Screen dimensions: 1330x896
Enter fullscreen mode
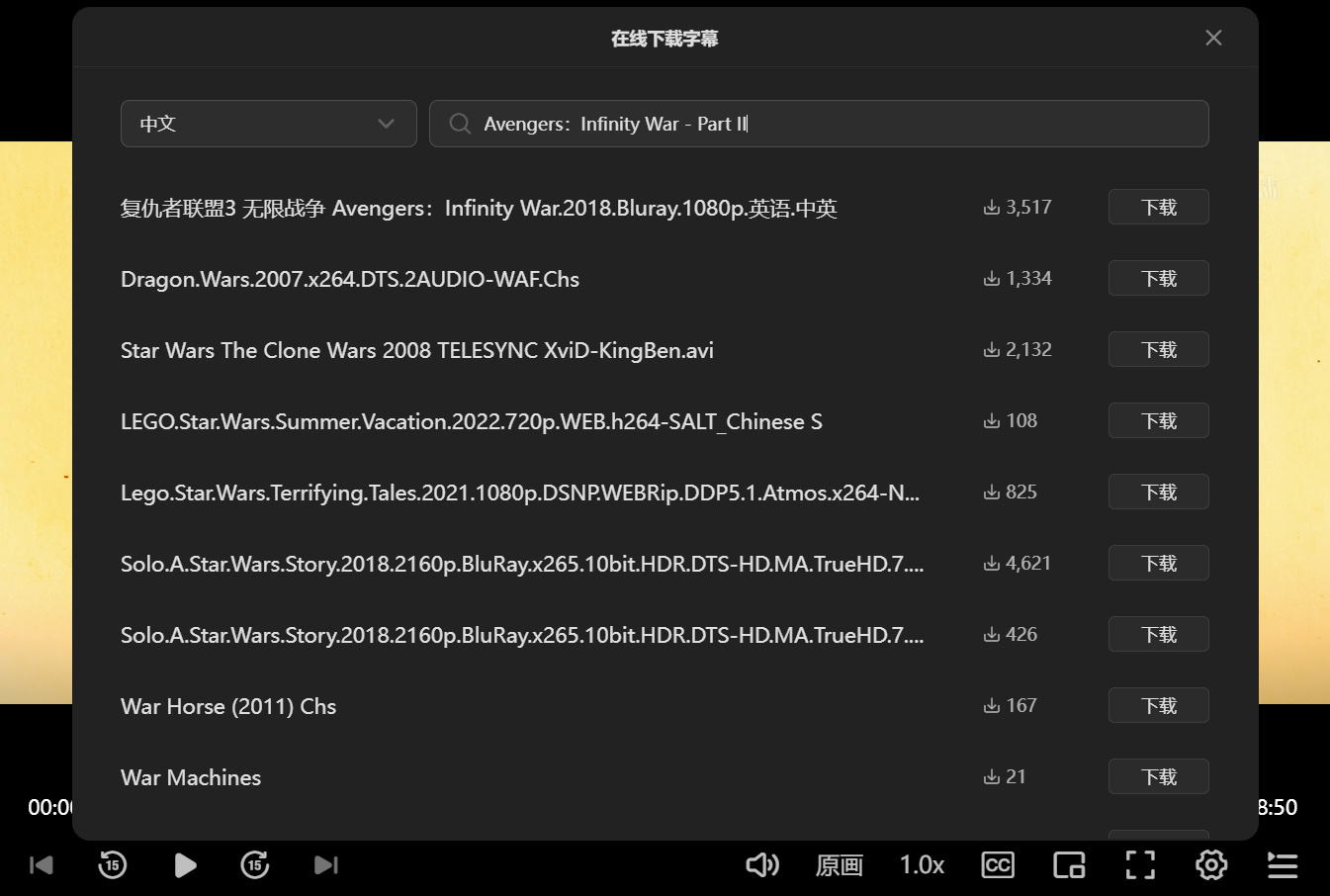(1140, 865)
